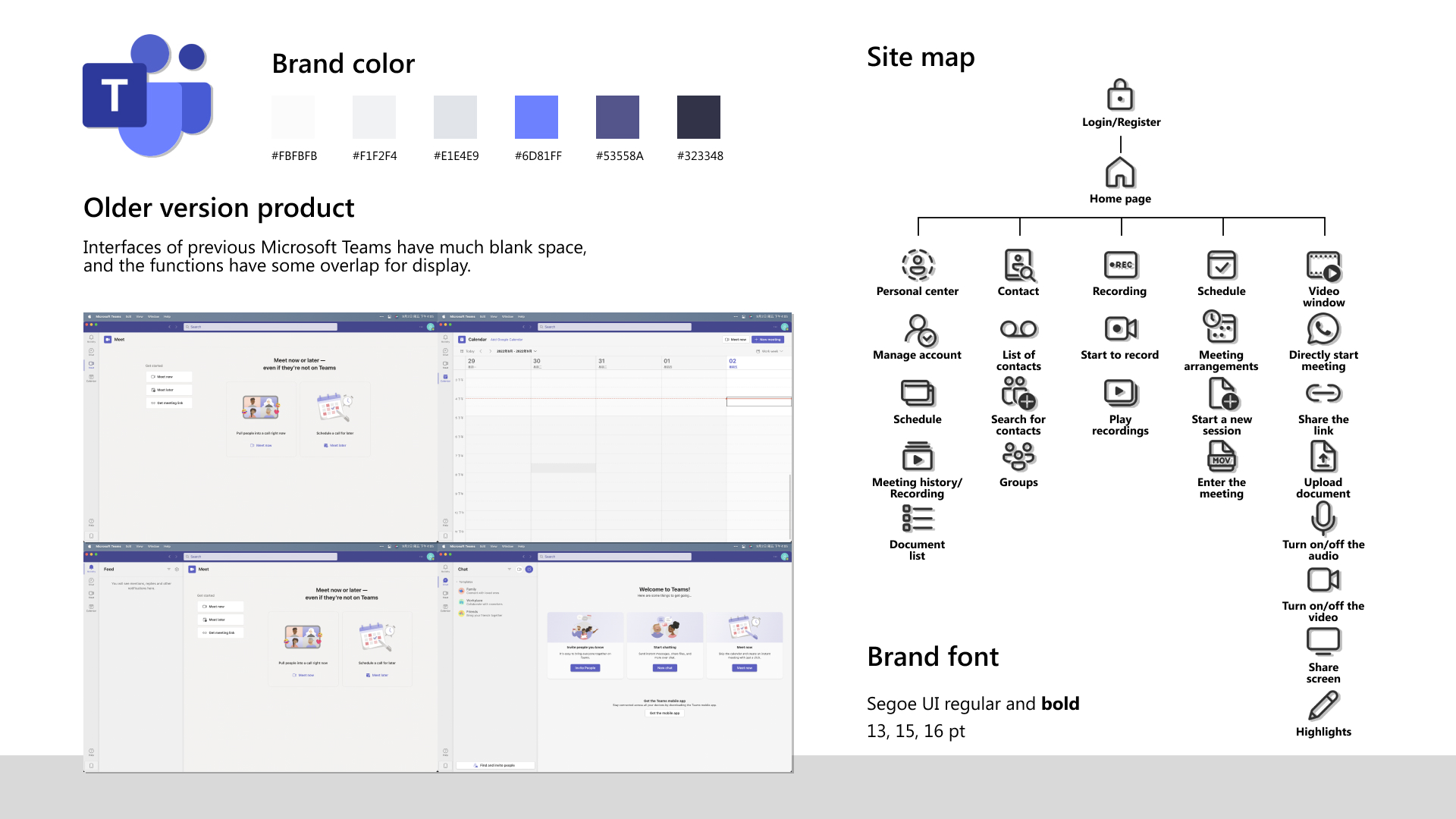Open the Window menu in top-left Teams screenshot

(x=153, y=316)
